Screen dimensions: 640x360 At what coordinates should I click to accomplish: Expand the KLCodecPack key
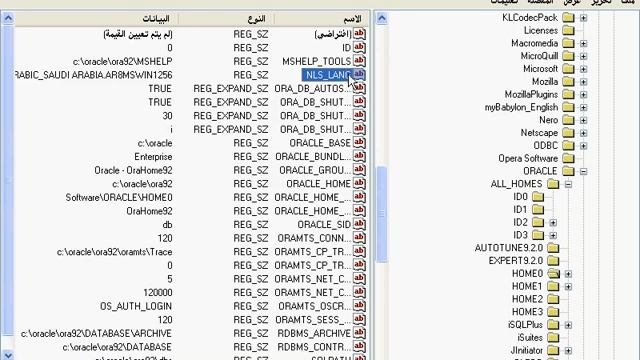(x=583, y=18)
